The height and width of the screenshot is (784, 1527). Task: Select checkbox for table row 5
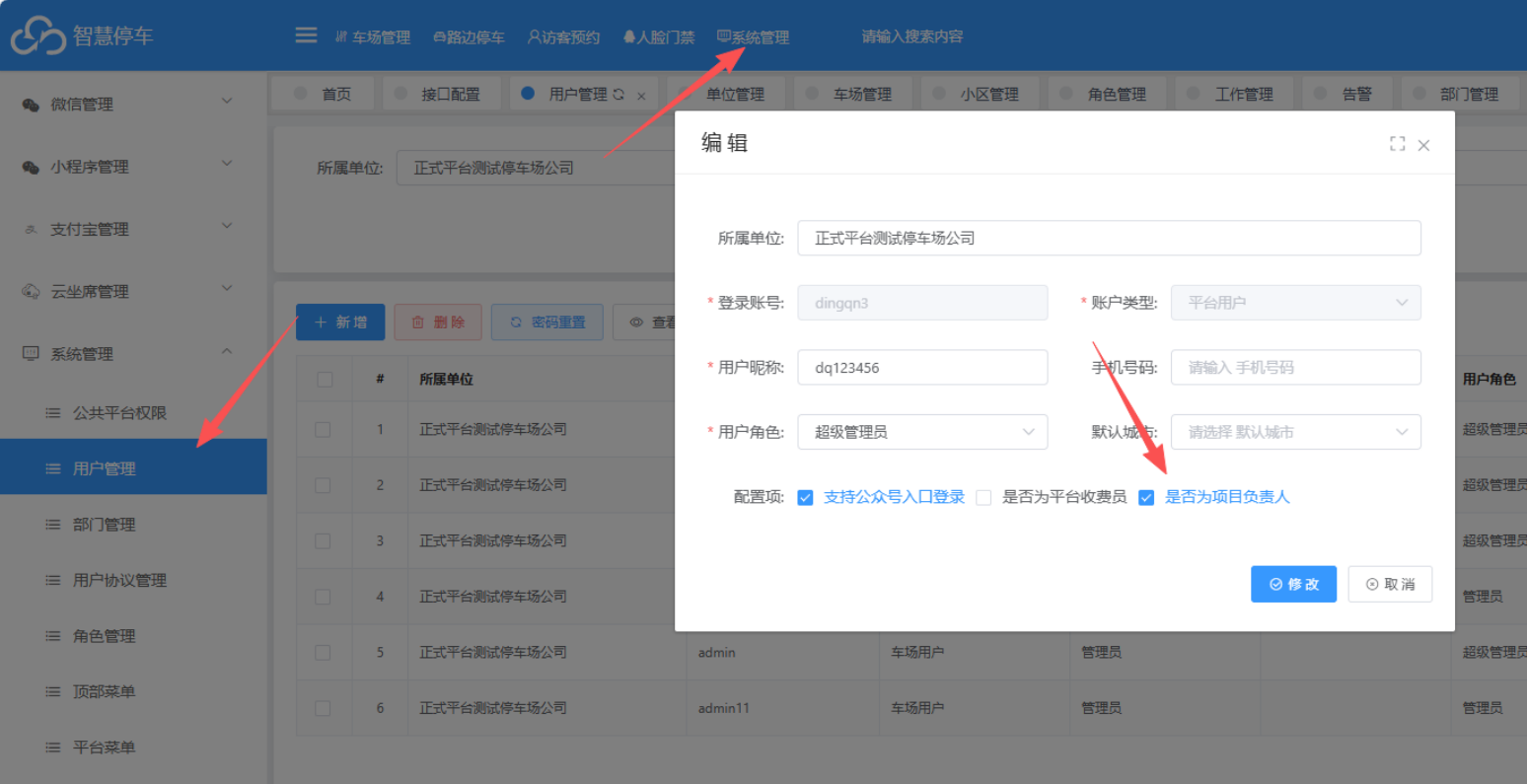click(x=323, y=652)
